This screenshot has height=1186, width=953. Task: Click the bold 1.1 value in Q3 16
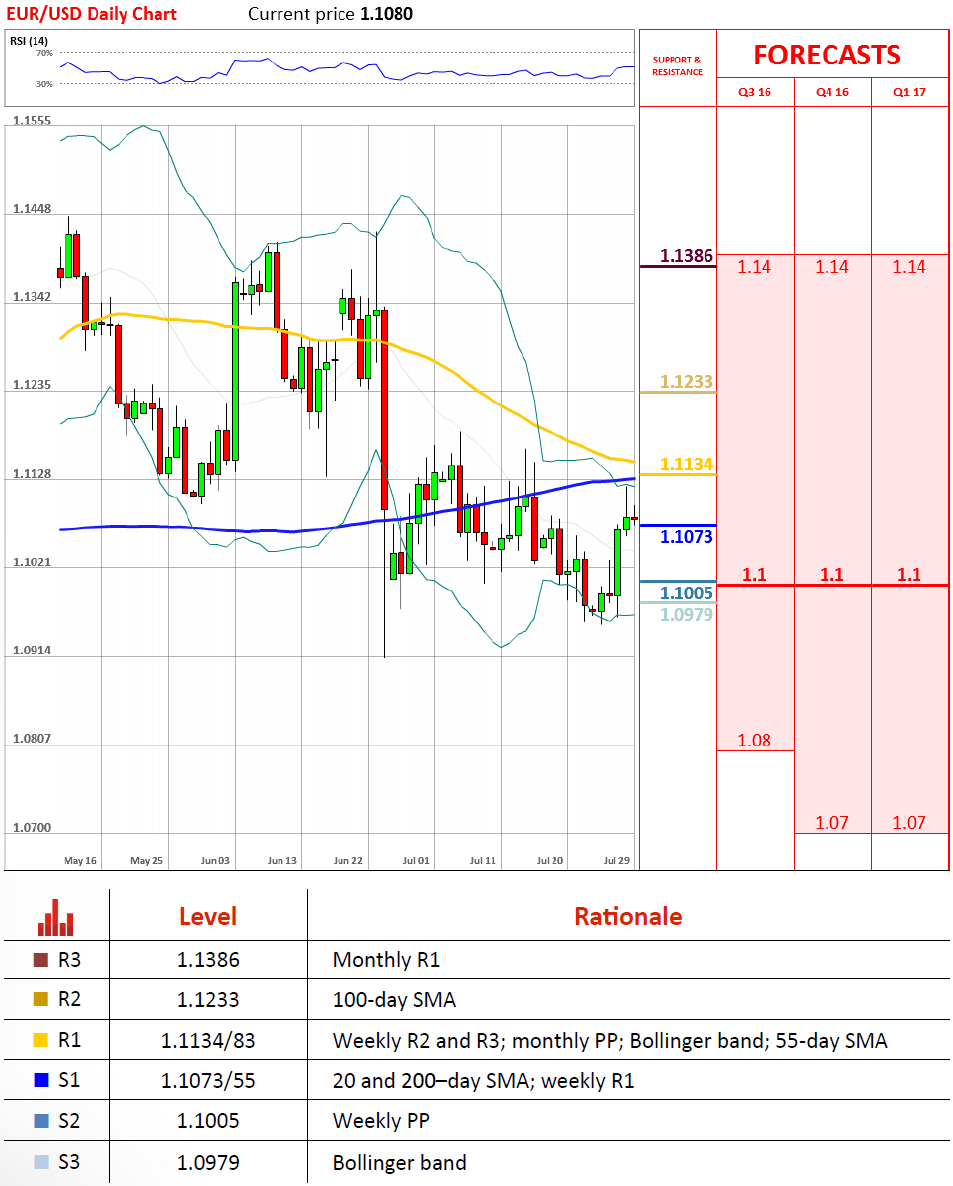[x=754, y=575]
